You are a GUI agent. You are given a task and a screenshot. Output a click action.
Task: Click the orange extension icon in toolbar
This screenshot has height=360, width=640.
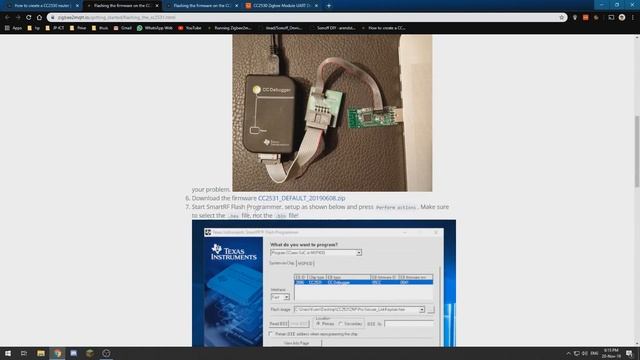(x=585, y=18)
